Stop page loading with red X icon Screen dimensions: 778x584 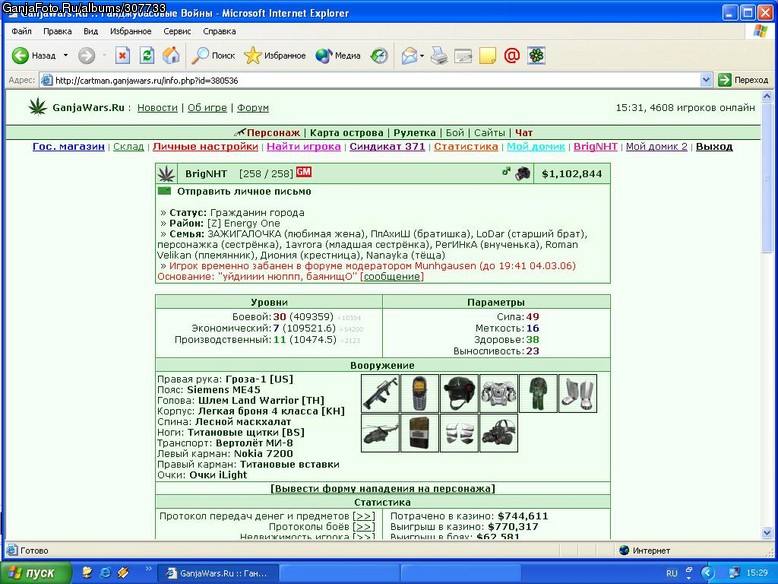tap(123, 55)
